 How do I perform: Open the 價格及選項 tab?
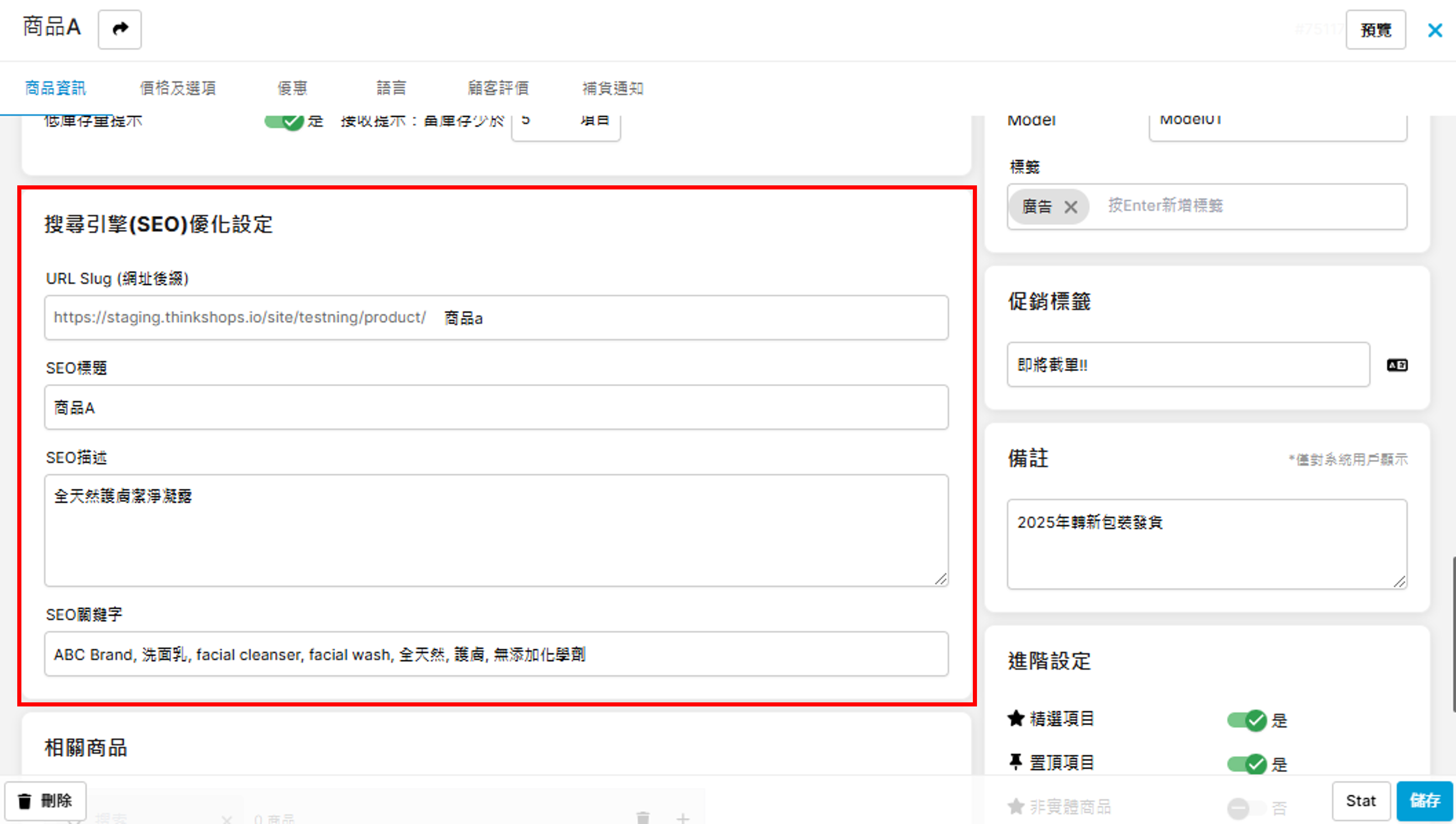(177, 88)
